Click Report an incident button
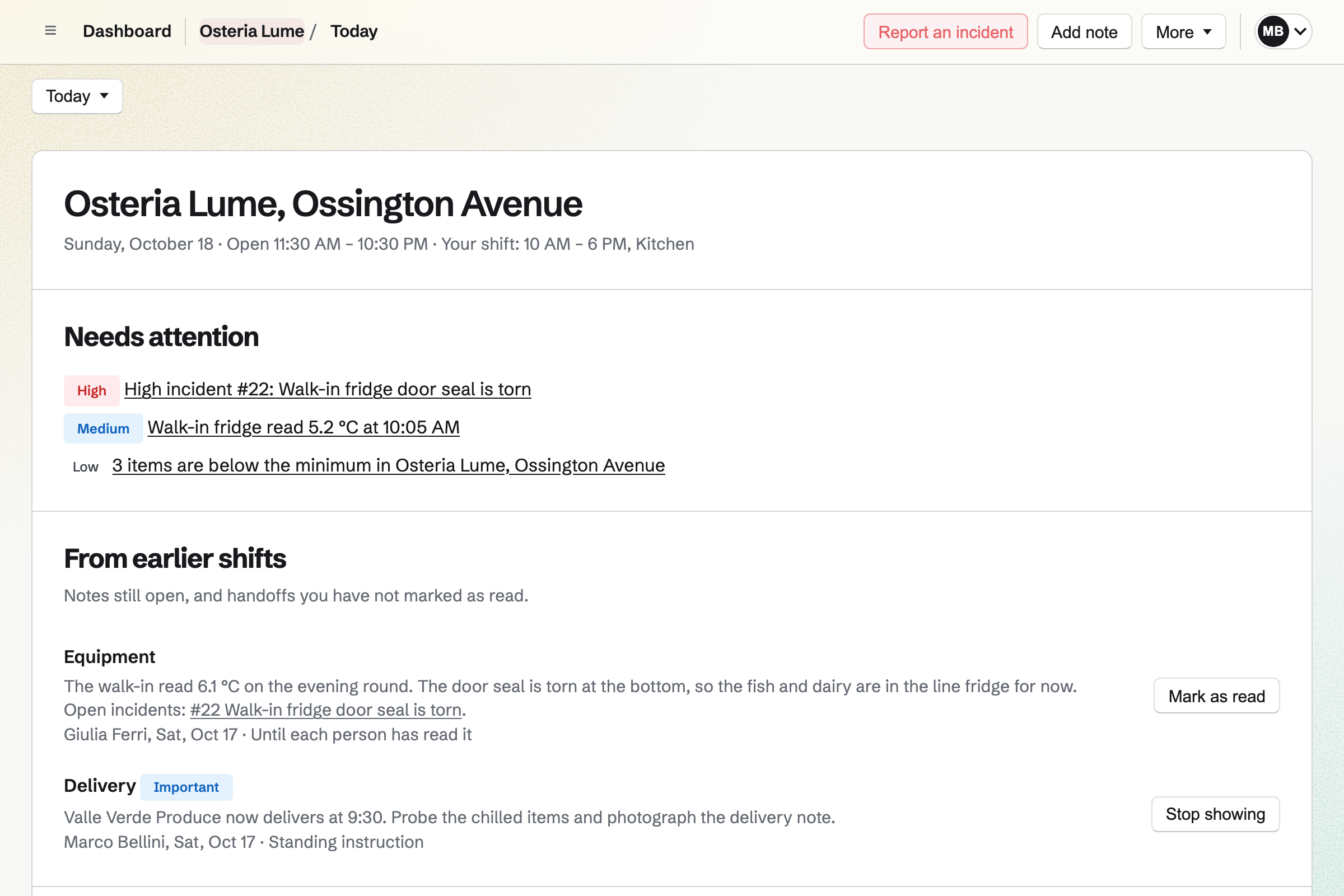The height and width of the screenshot is (896, 1344). point(945,31)
